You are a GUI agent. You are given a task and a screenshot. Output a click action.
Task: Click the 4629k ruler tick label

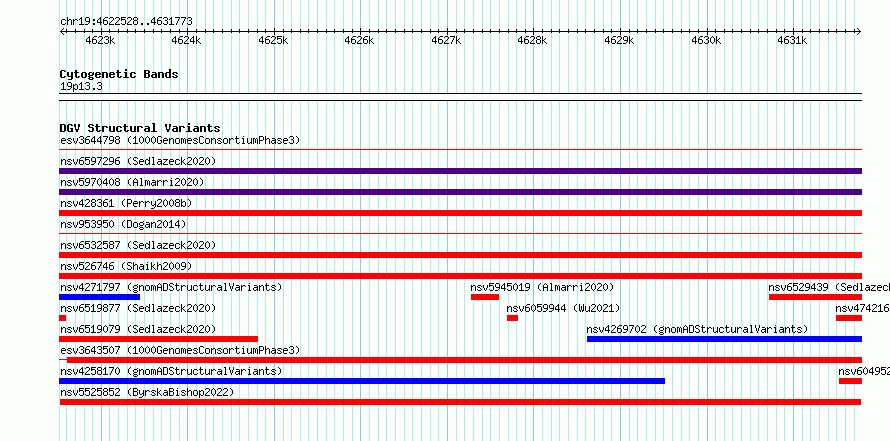[x=619, y=41]
